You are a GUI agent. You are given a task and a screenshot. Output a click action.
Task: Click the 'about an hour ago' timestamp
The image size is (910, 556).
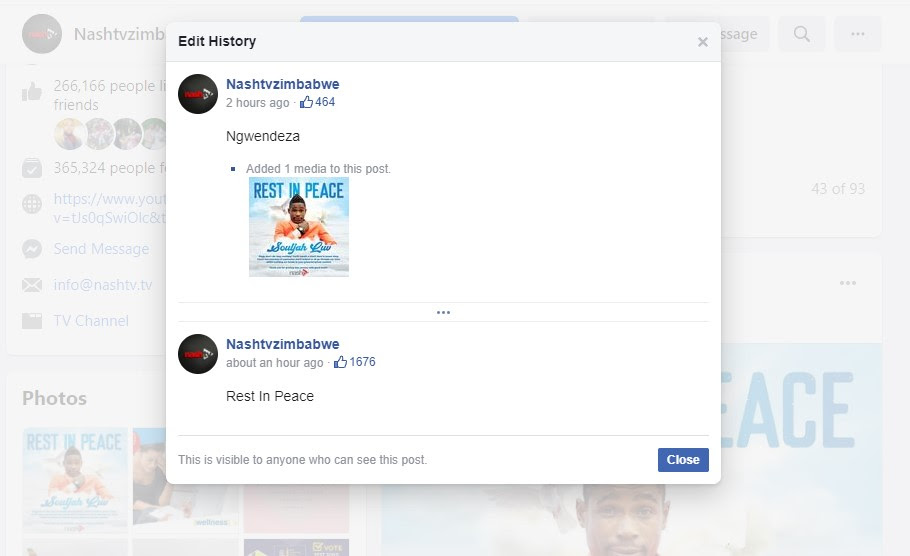coord(274,363)
